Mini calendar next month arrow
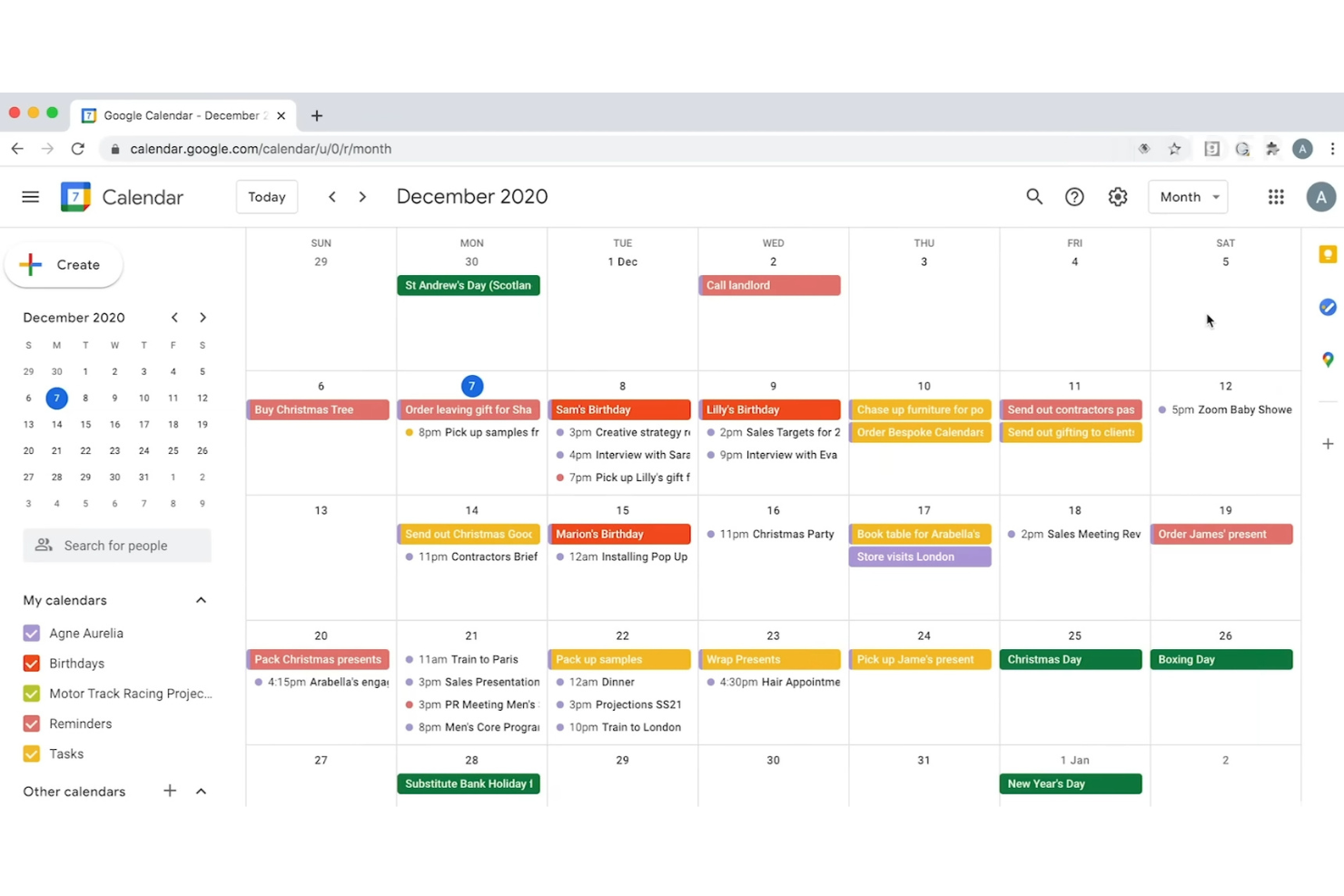This screenshot has height=896, width=1344. [x=203, y=318]
